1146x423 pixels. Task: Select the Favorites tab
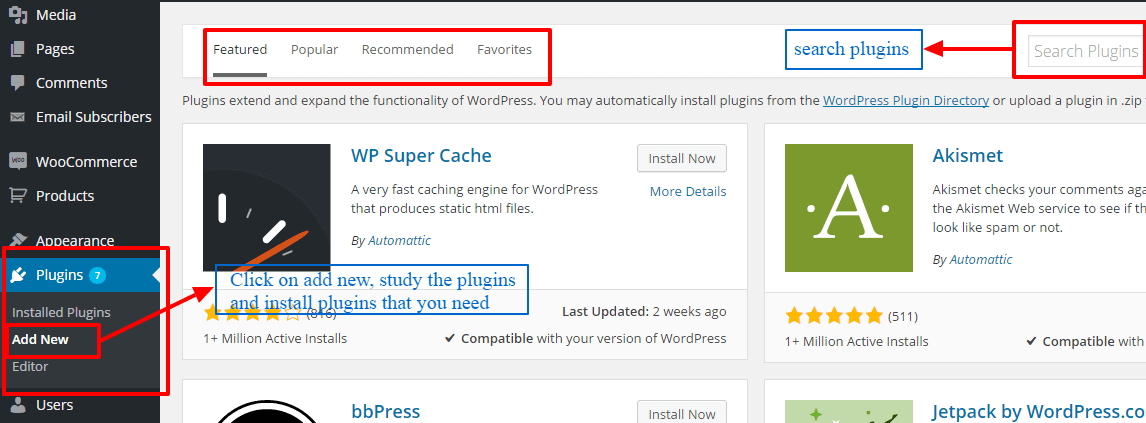point(504,49)
